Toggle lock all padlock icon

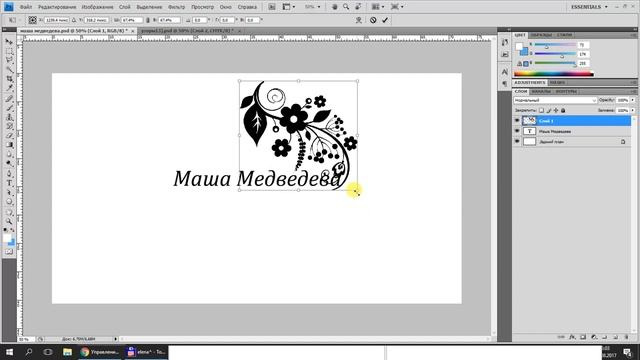click(x=563, y=110)
